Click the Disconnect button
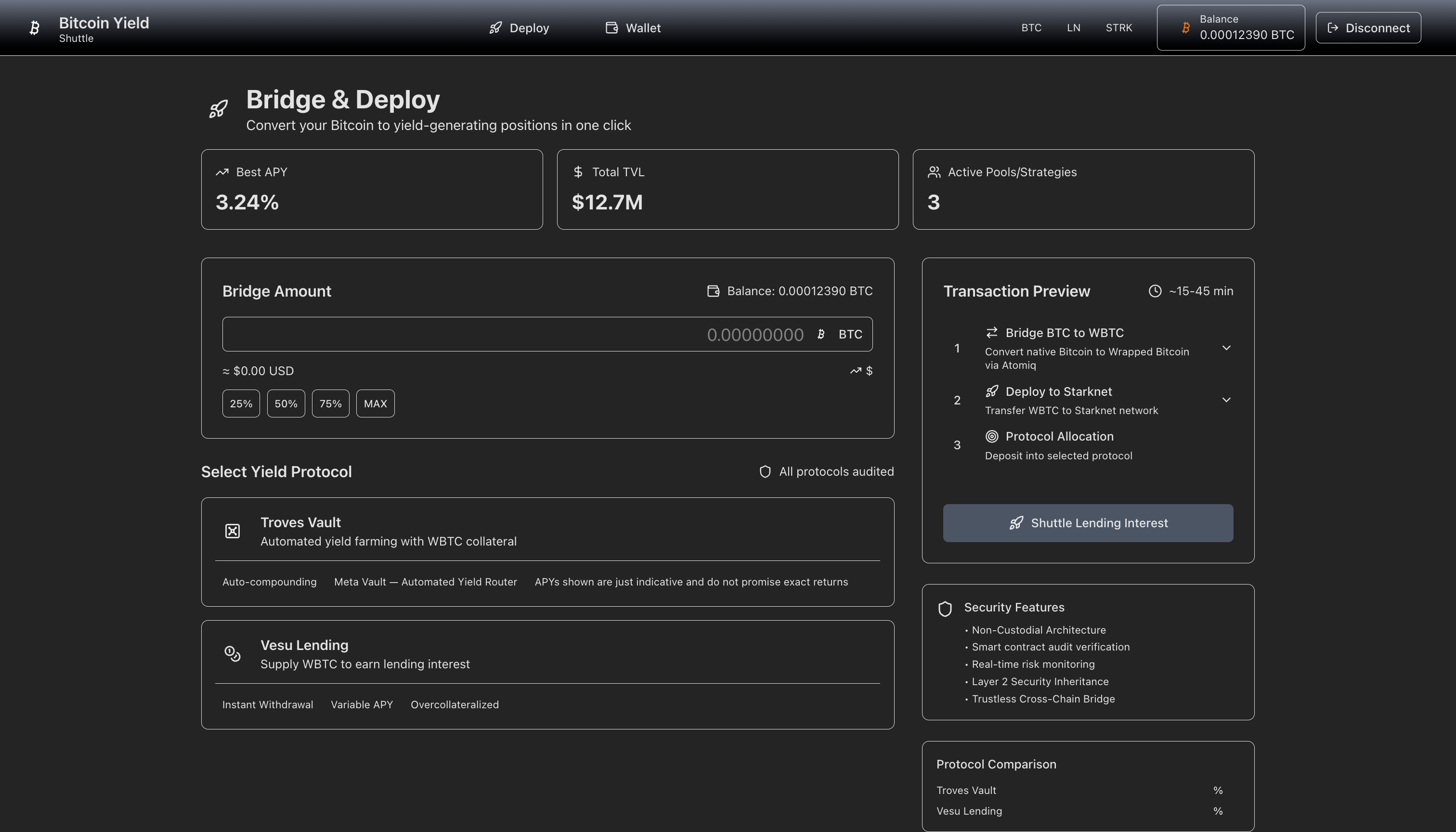1456x832 pixels. pos(1368,27)
